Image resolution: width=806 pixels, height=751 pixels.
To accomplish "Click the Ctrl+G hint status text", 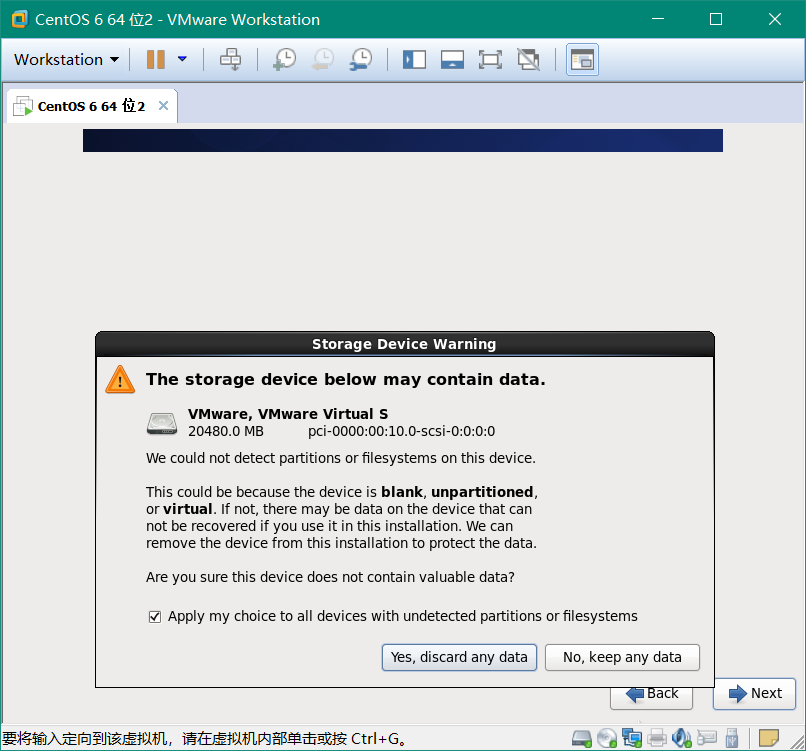I will click(205, 739).
